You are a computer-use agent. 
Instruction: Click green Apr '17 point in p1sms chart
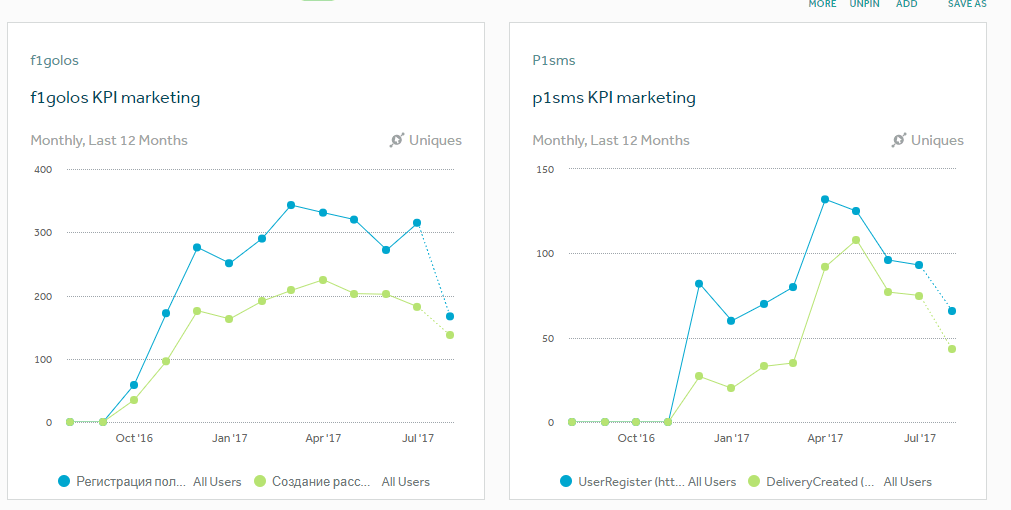(825, 267)
